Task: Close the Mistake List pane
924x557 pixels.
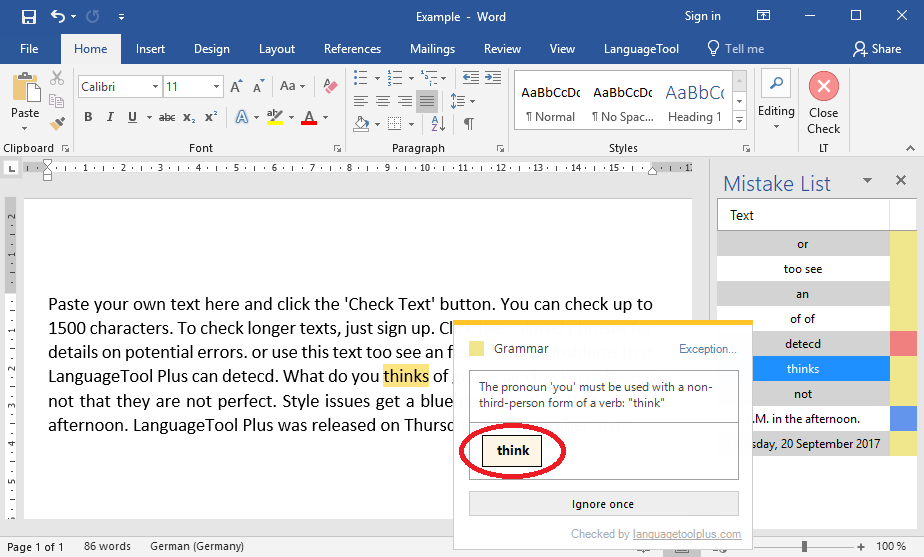Action: pyautogui.click(x=900, y=181)
